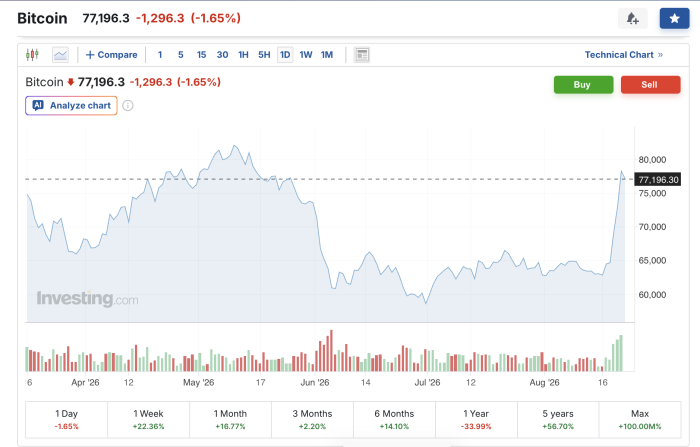
Task: Select the 1M interval
Action: (327, 55)
